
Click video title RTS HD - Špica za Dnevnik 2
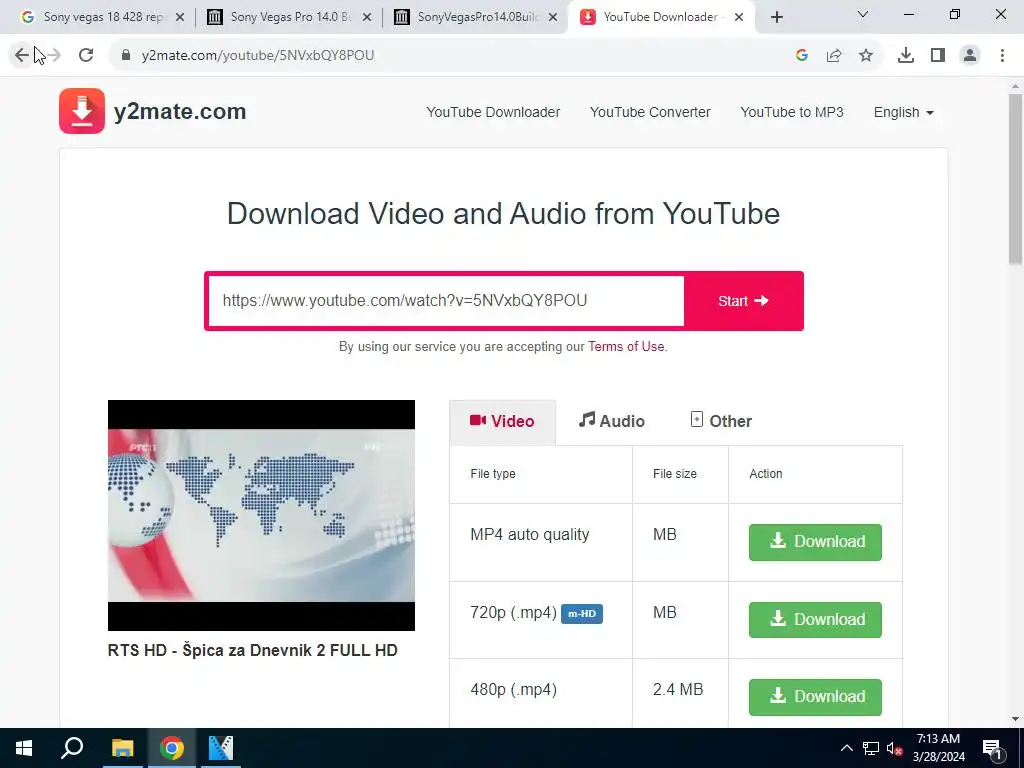253,650
